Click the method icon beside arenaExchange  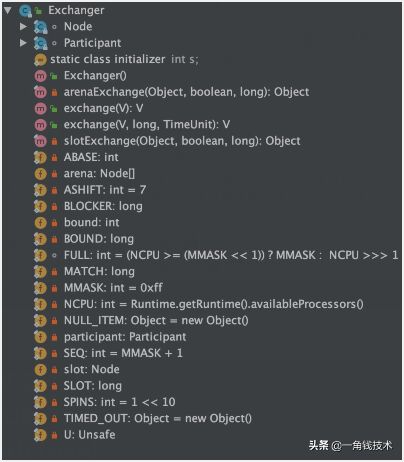pyautogui.click(x=40, y=92)
